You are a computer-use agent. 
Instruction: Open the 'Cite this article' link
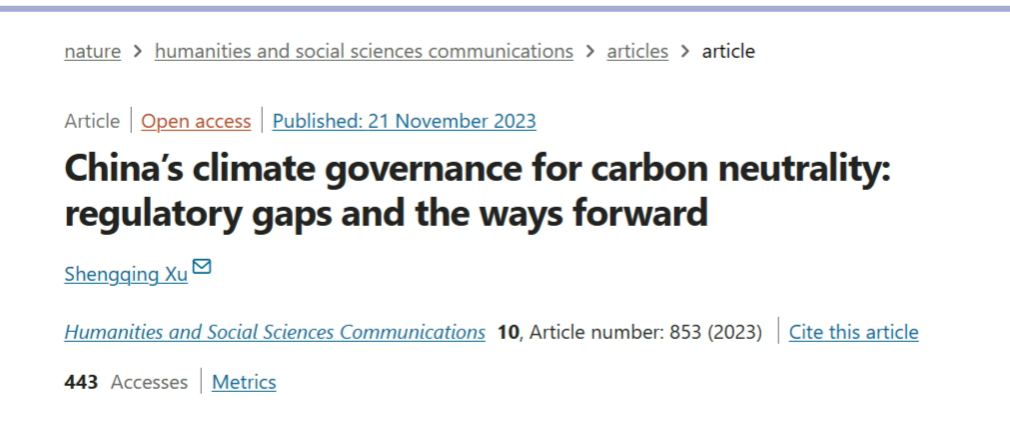coord(853,332)
